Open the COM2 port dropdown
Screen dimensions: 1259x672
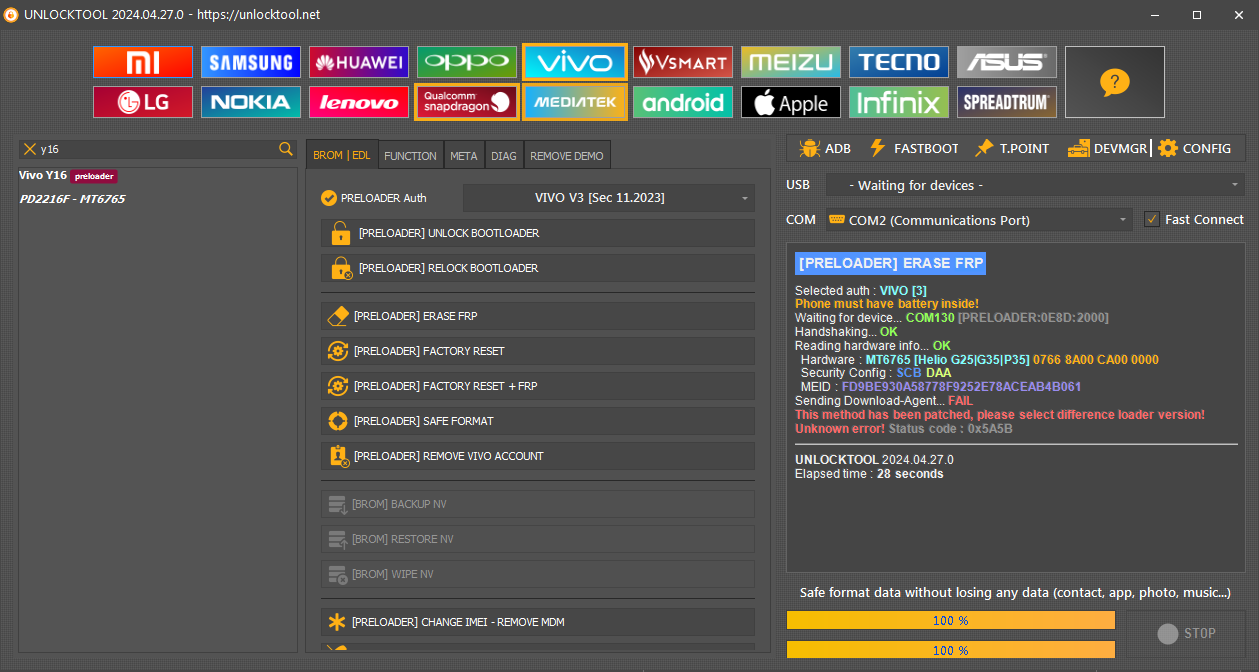tap(978, 219)
